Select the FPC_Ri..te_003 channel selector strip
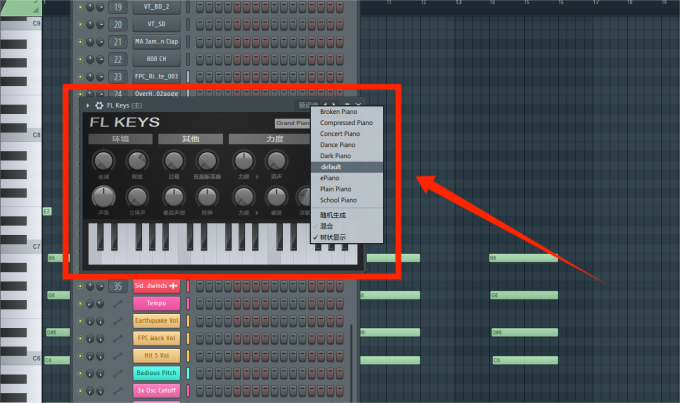The height and width of the screenshot is (403, 680). click(x=188, y=76)
